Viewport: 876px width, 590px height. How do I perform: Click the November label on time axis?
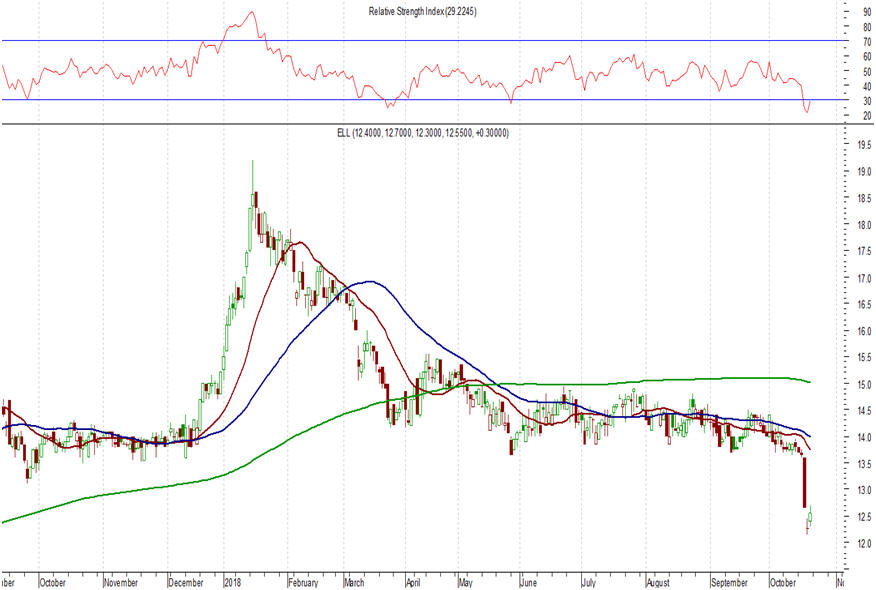(122, 581)
